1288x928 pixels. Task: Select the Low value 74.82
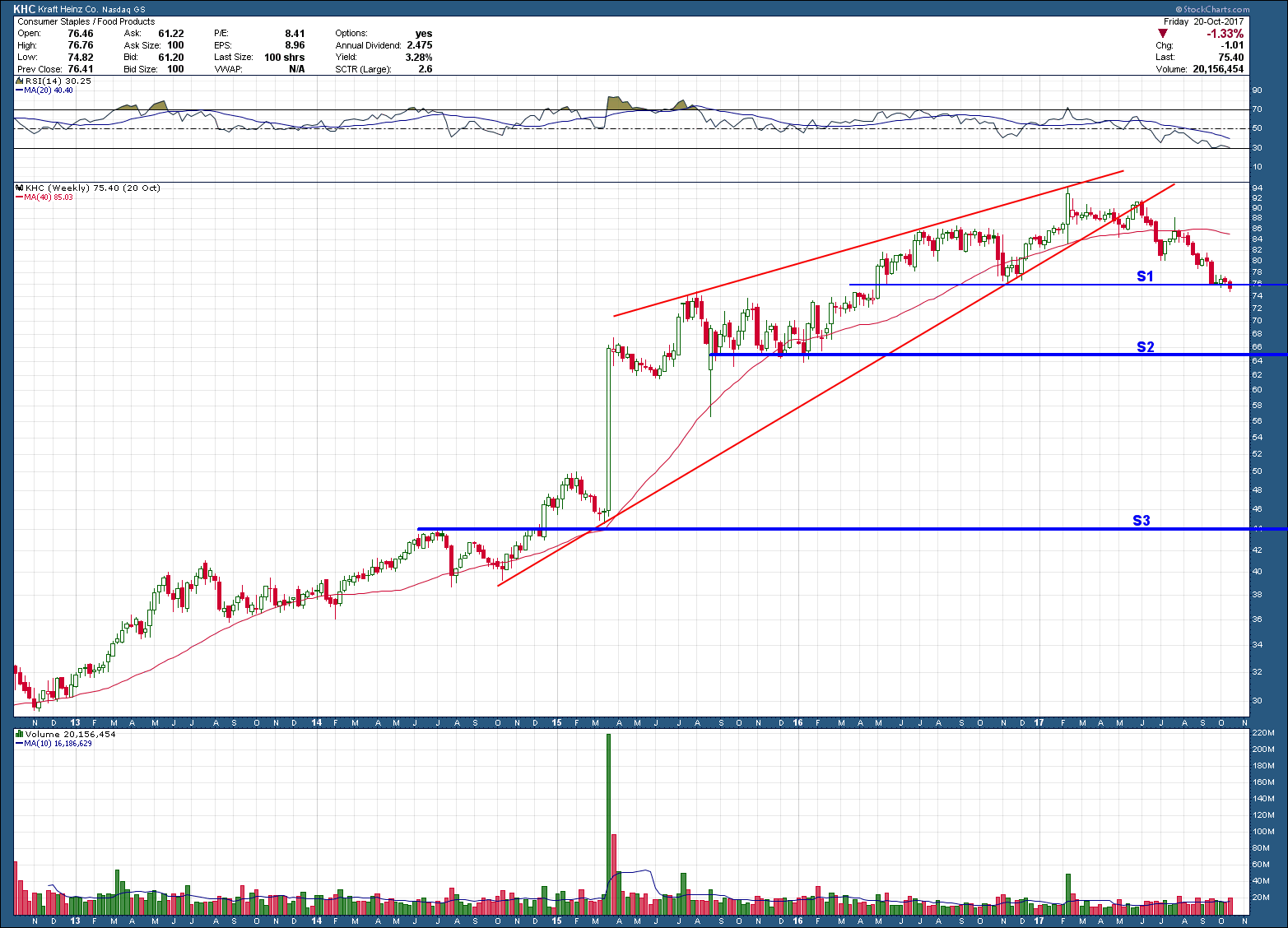coord(81,58)
